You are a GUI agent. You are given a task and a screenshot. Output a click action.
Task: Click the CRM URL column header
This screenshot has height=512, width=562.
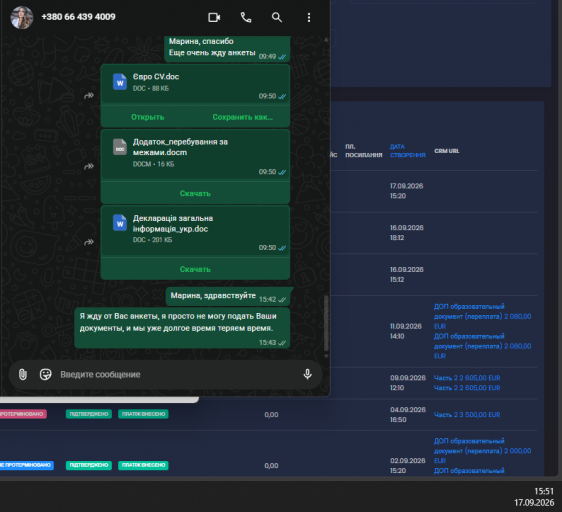point(447,151)
